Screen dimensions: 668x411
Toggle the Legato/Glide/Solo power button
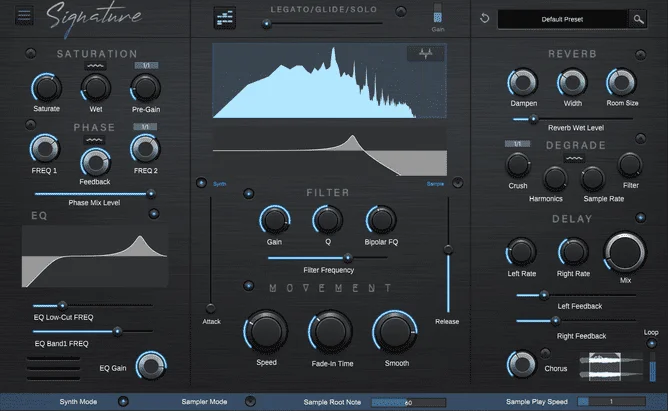coord(400,11)
